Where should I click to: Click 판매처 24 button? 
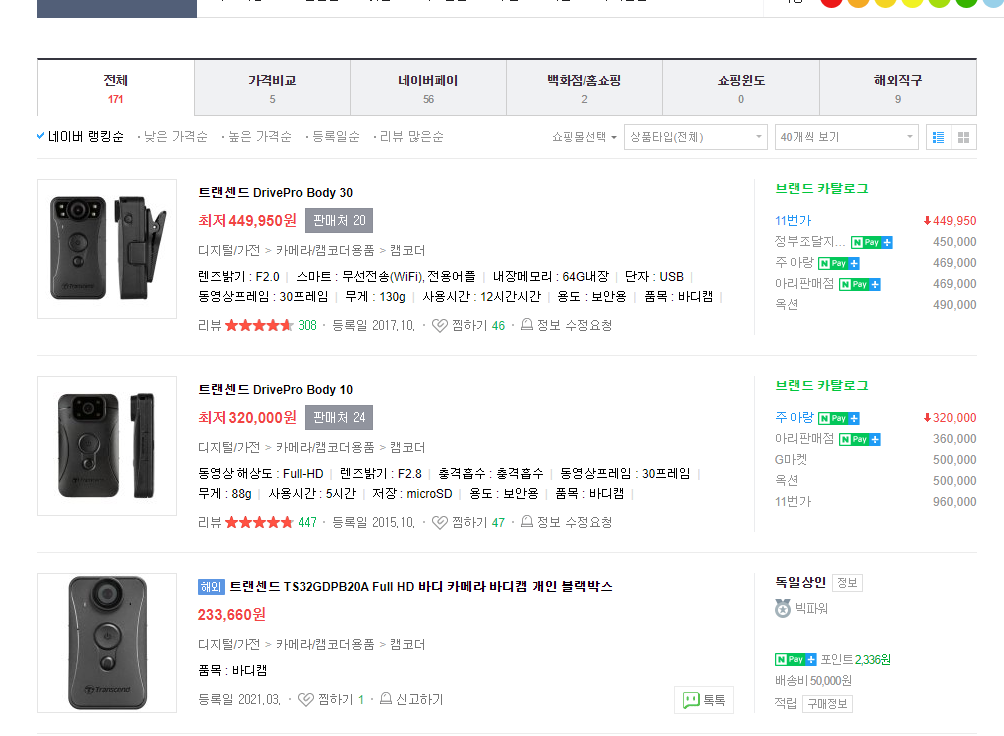coord(339,418)
